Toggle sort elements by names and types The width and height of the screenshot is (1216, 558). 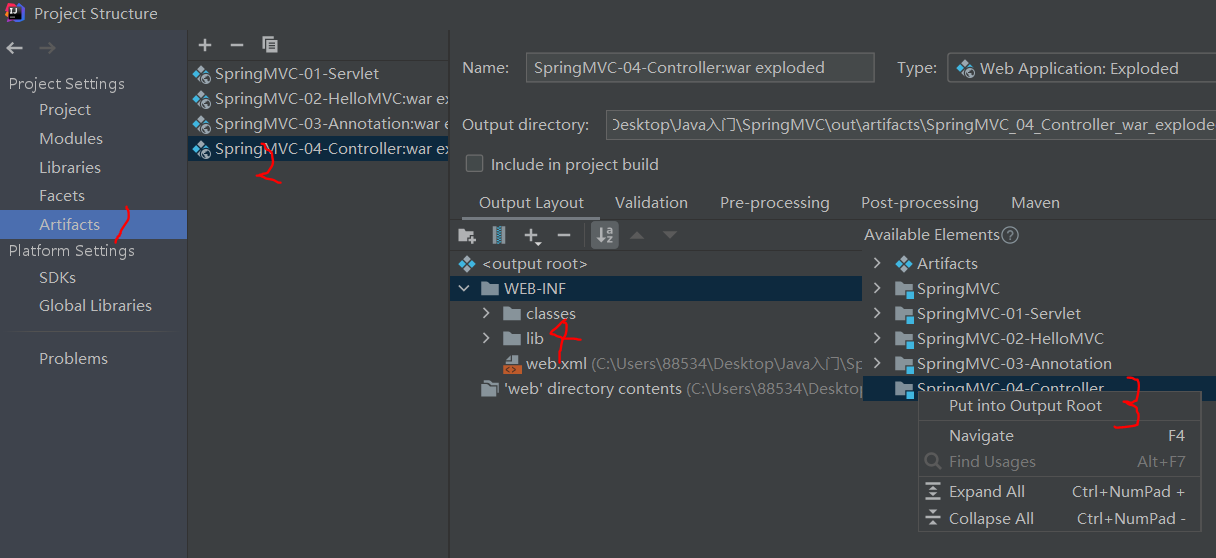[x=605, y=235]
